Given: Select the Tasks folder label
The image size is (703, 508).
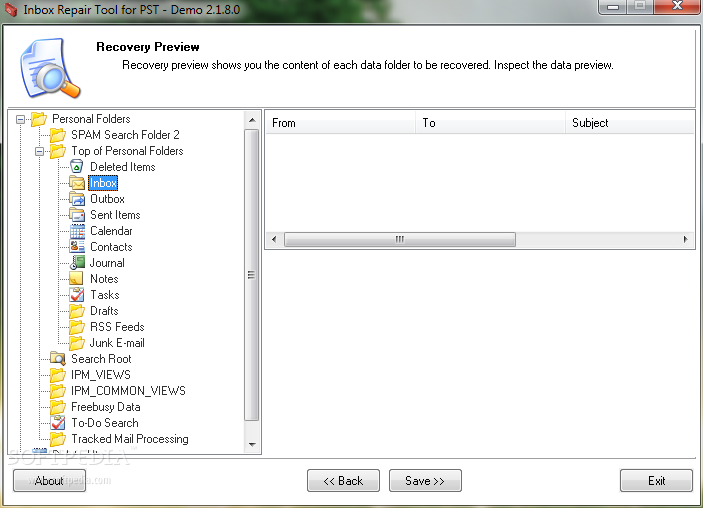Looking at the screenshot, I should (105, 295).
